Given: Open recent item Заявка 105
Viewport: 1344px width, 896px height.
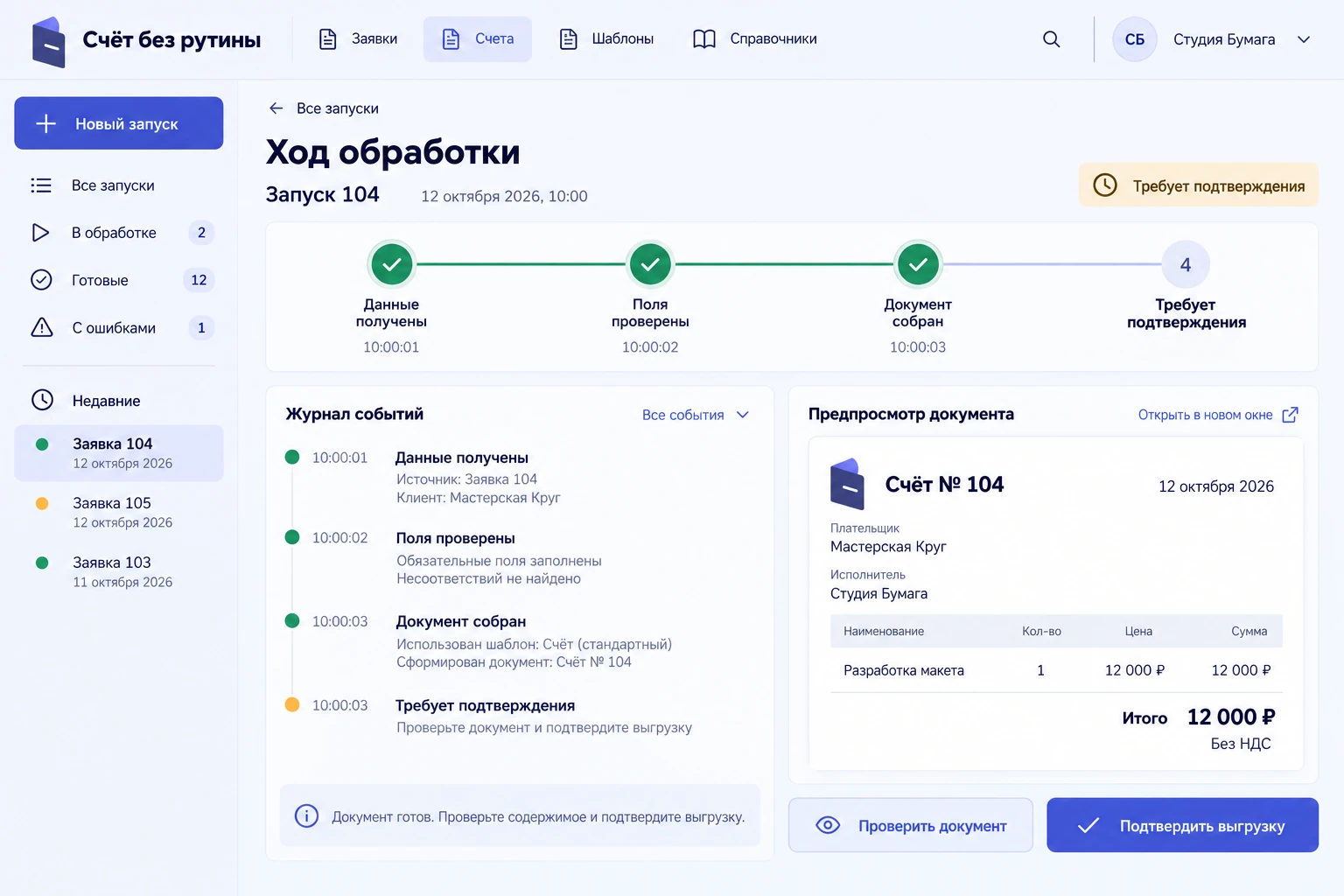Looking at the screenshot, I should click(x=119, y=512).
